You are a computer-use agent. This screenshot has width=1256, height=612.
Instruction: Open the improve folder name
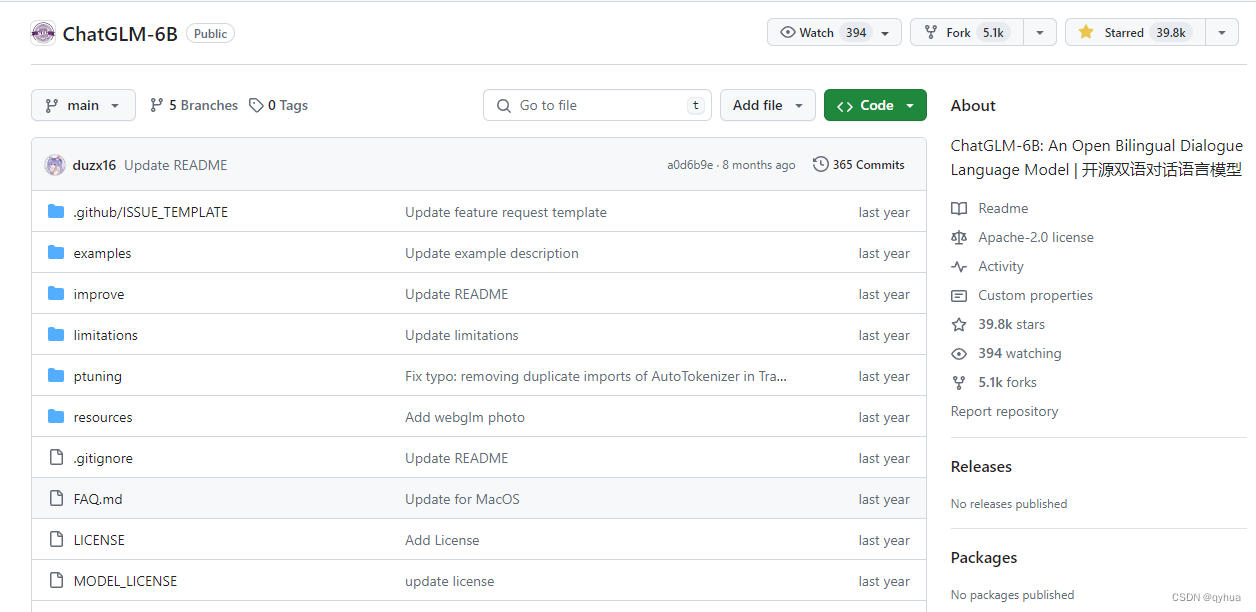[x=99, y=294]
